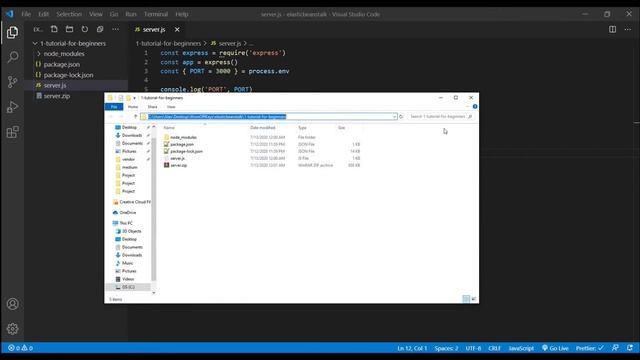Click Go Live in status bar
Screen dimensions: 640x360
[555, 348]
